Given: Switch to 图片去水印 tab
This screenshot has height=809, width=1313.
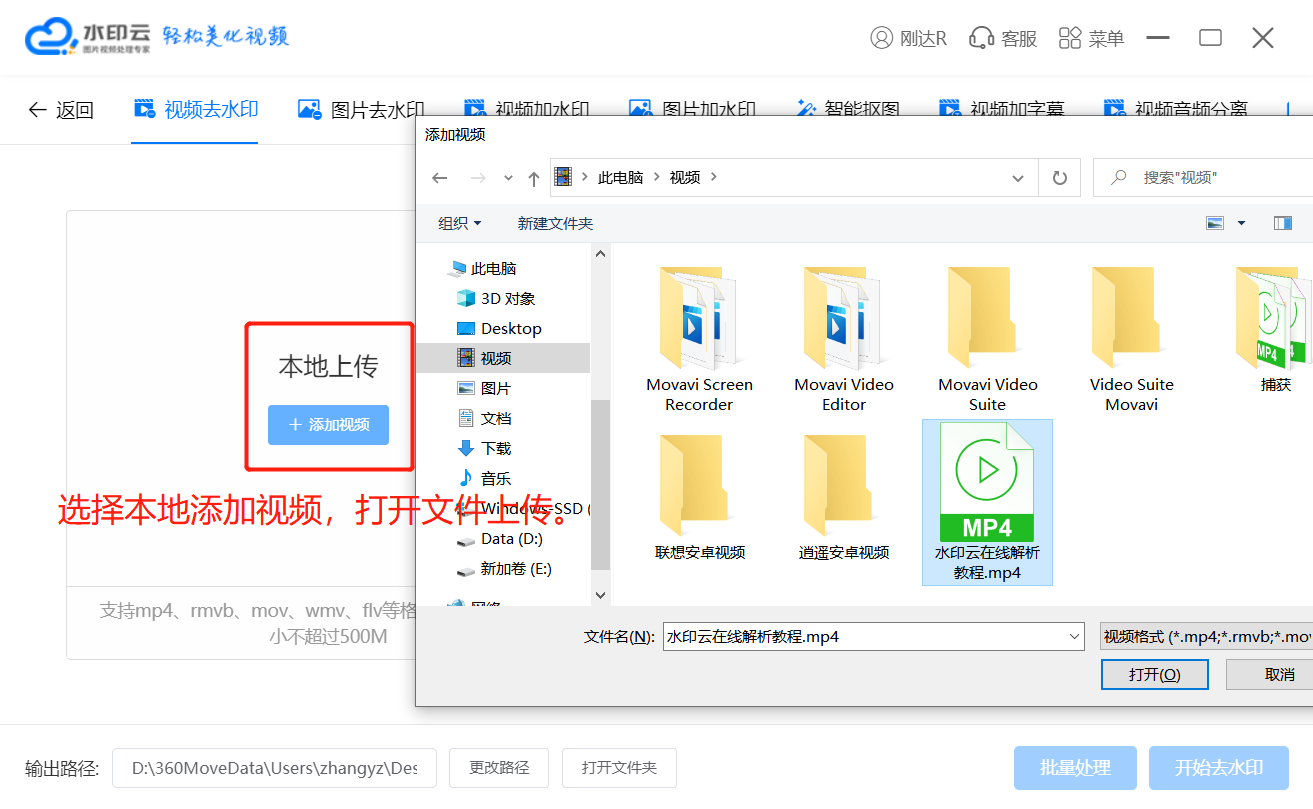Looking at the screenshot, I should tap(361, 110).
